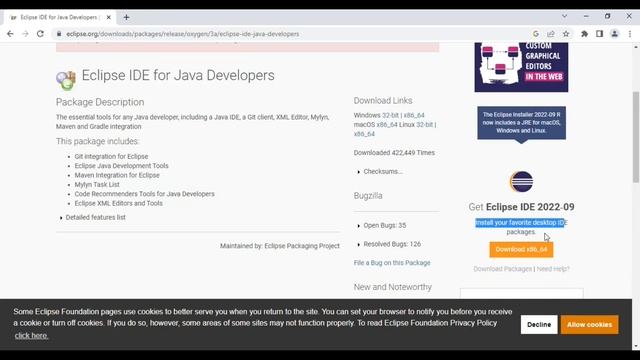Download macOS x86_64 package

[387, 124]
